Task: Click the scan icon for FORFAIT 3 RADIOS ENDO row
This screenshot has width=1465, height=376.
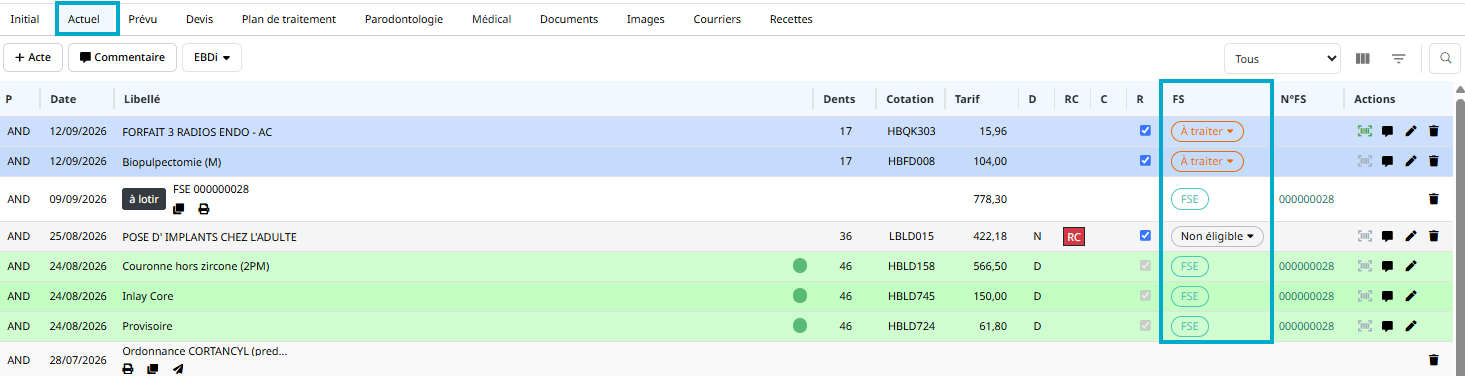Action: point(1364,131)
